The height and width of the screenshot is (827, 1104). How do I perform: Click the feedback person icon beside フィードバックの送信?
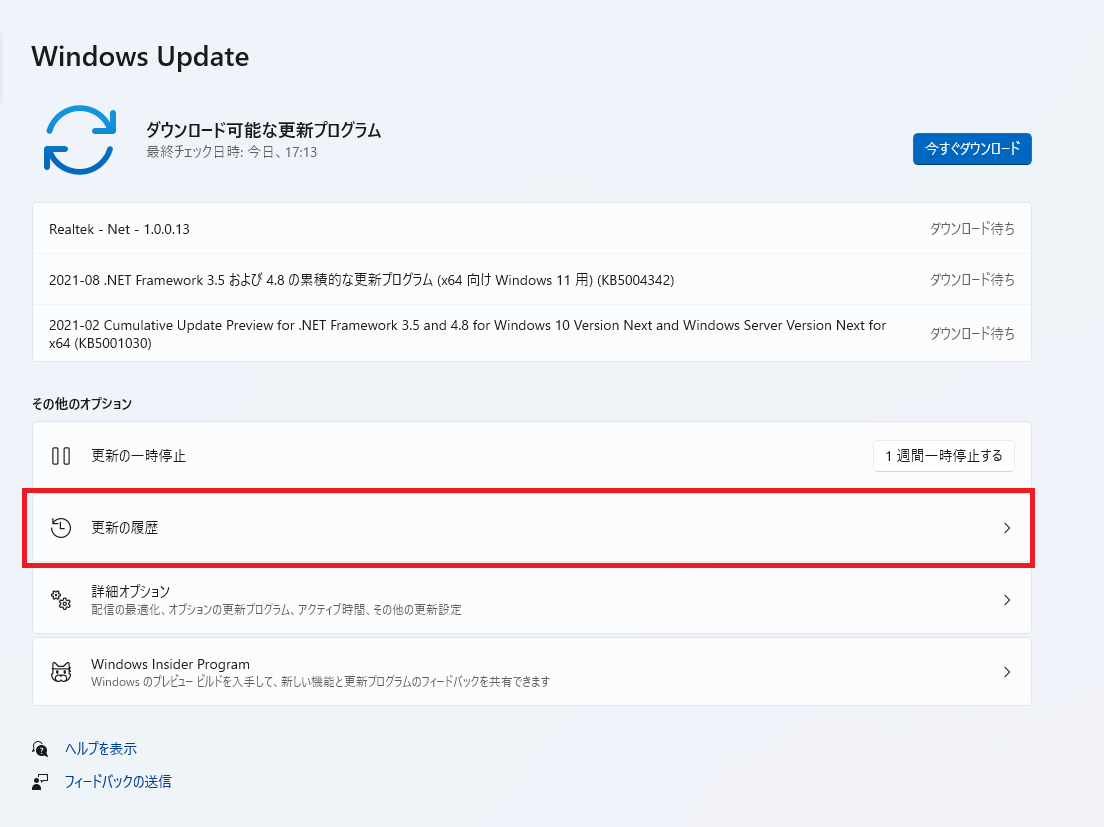click(40, 782)
